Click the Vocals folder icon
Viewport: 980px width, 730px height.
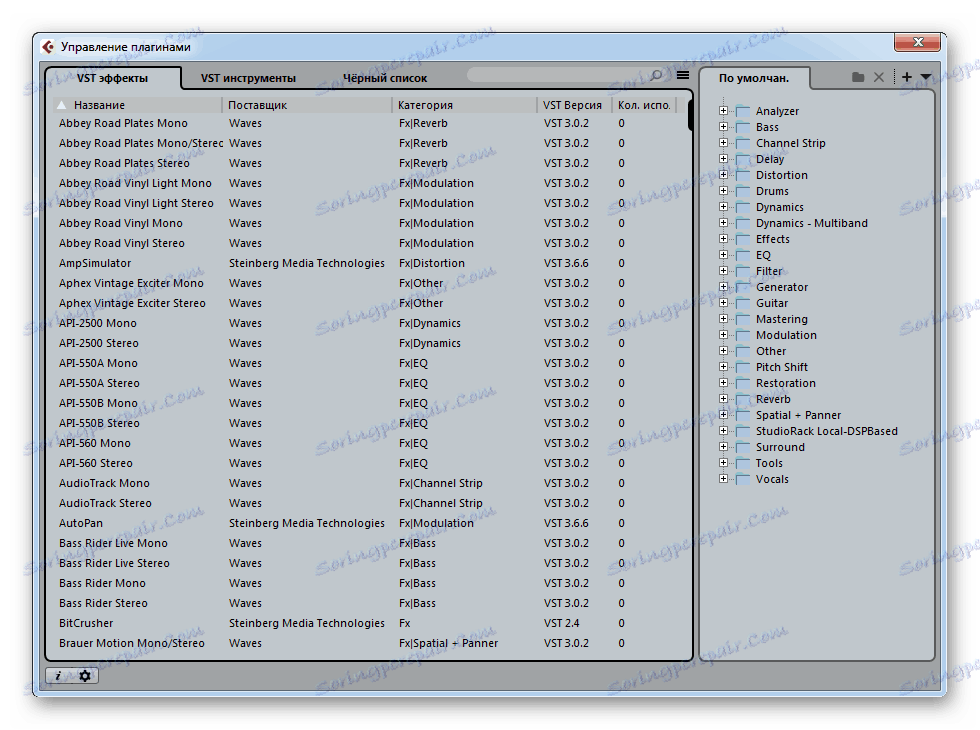point(742,479)
